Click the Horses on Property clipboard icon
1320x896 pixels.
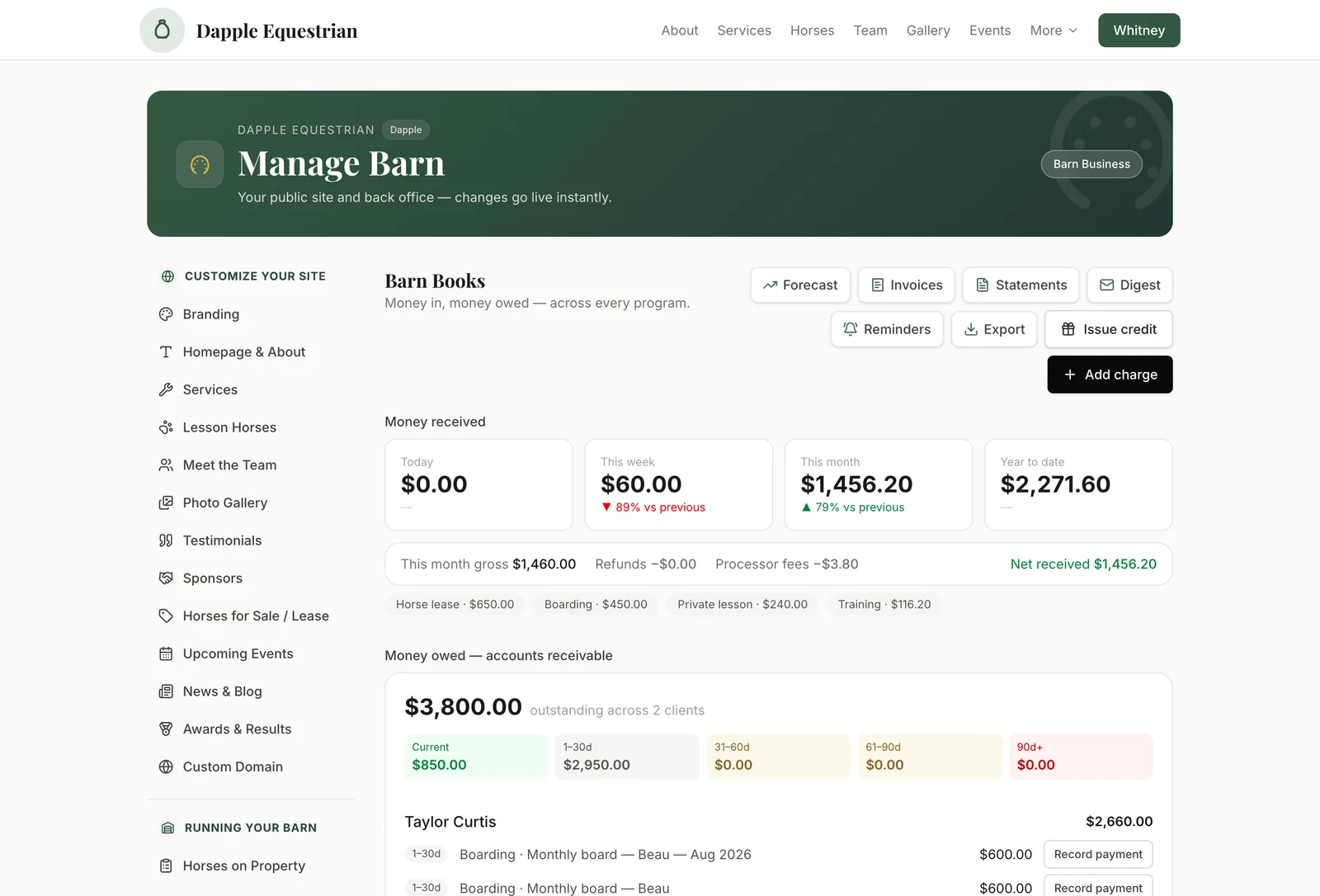166,865
